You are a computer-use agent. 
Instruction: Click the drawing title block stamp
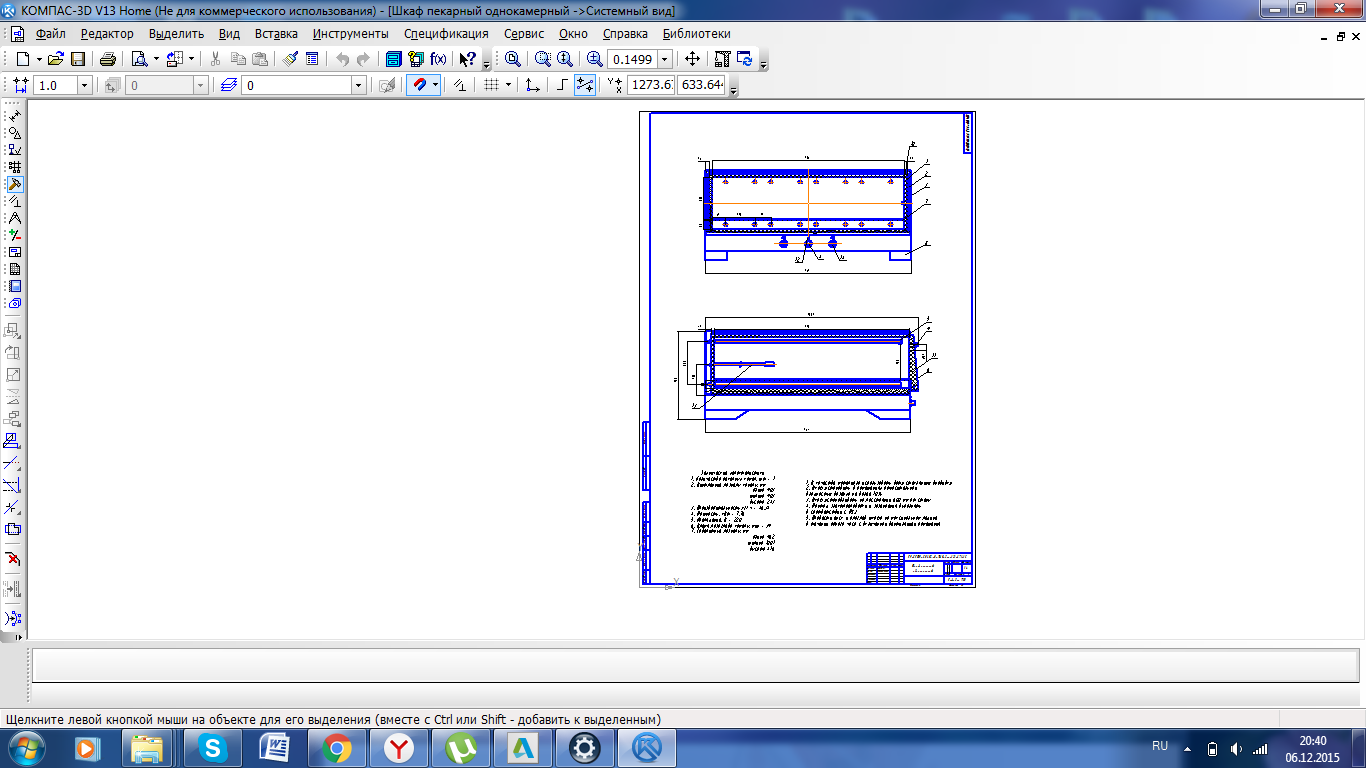click(919, 568)
